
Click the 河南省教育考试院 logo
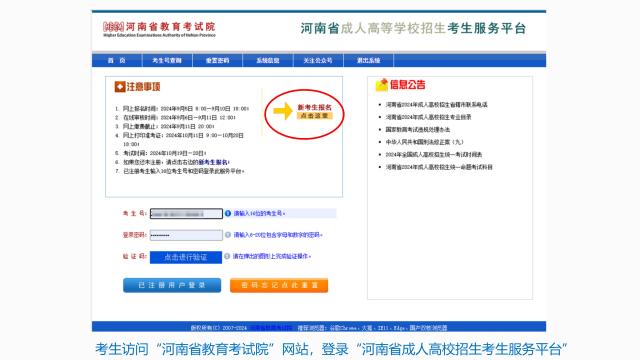(159, 29)
